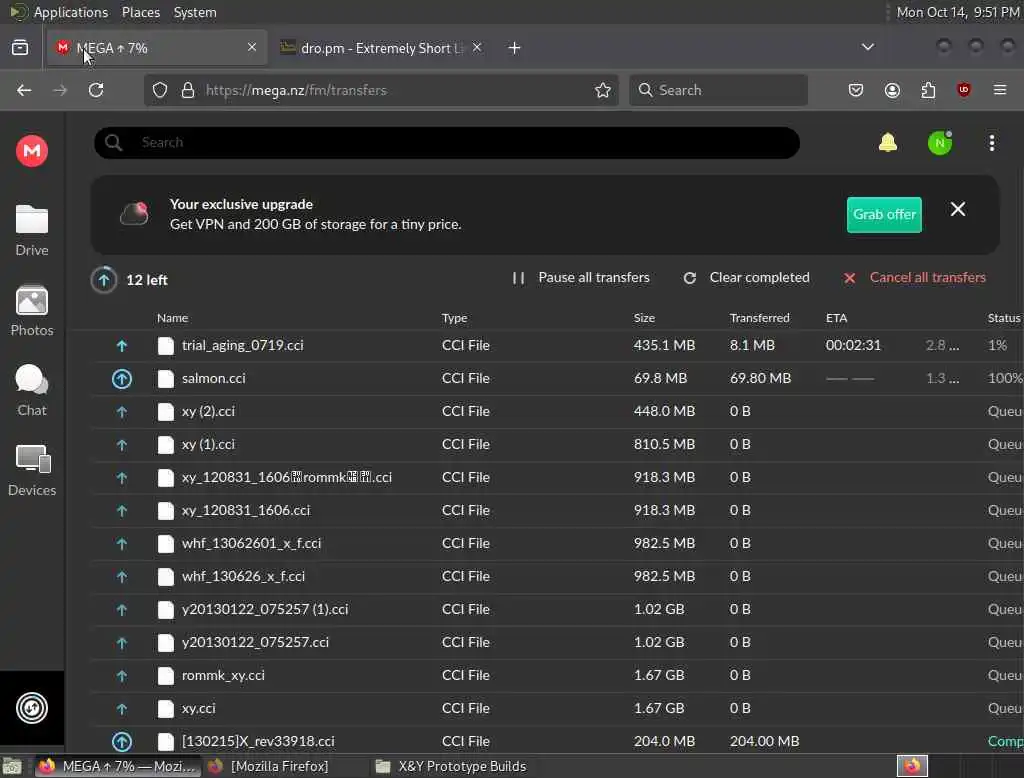Click the ETA column header
Screen dimensions: 1024x778
(837, 318)
